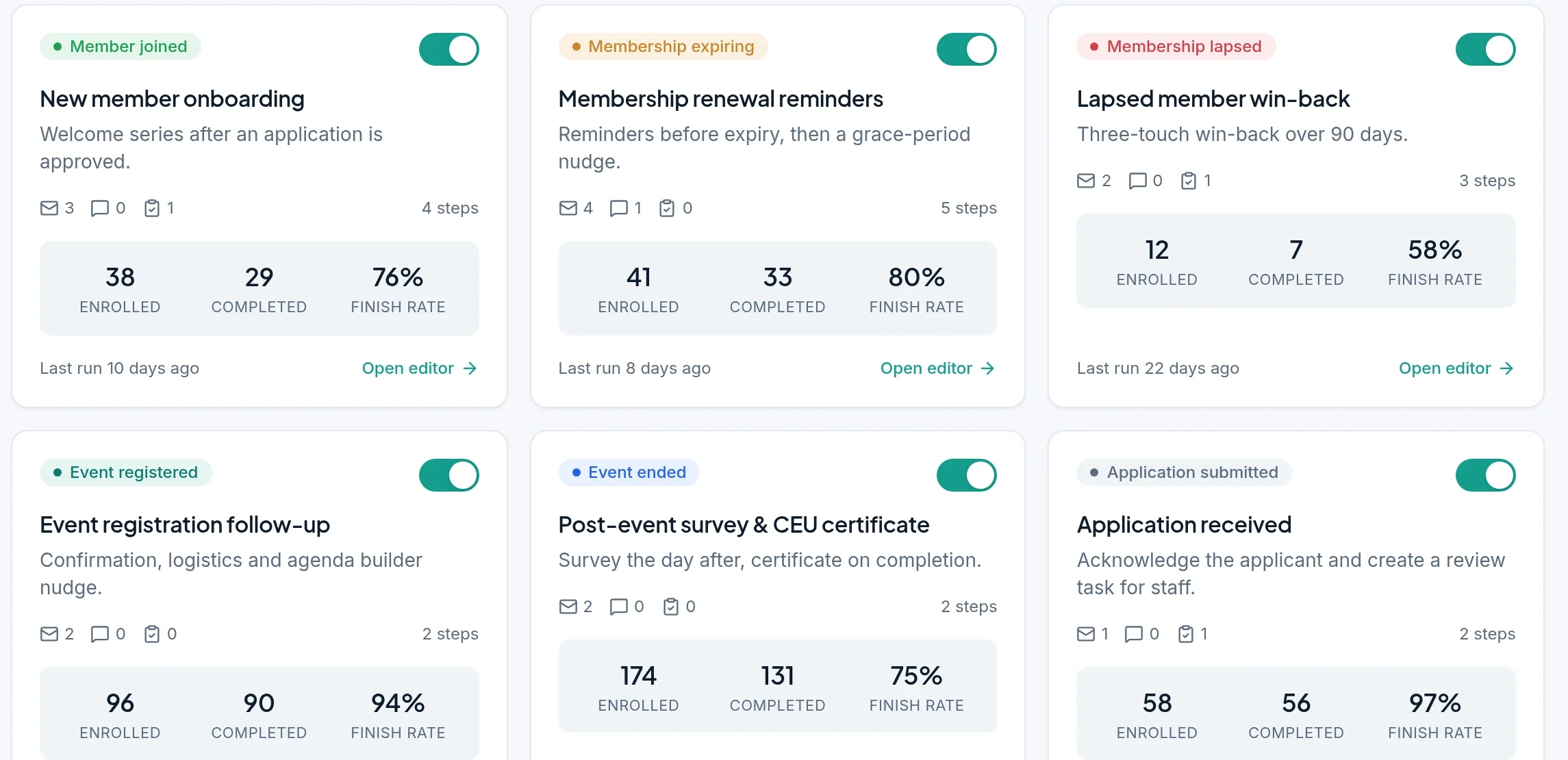Click email icon in Membership renewal reminders card

pyautogui.click(x=568, y=208)
